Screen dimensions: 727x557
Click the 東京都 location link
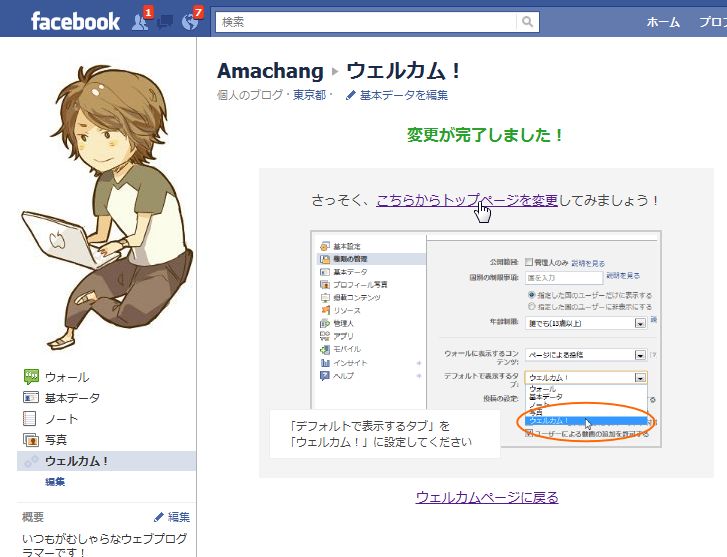(x=309, y=95)
